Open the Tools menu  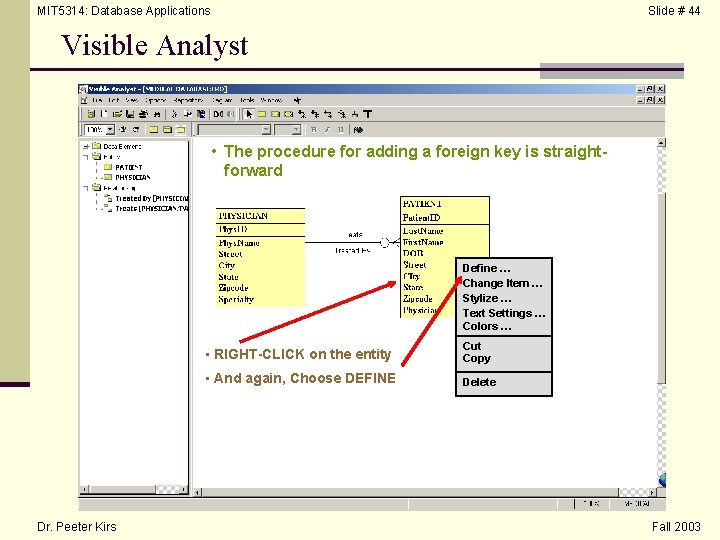tap(247, 100)
